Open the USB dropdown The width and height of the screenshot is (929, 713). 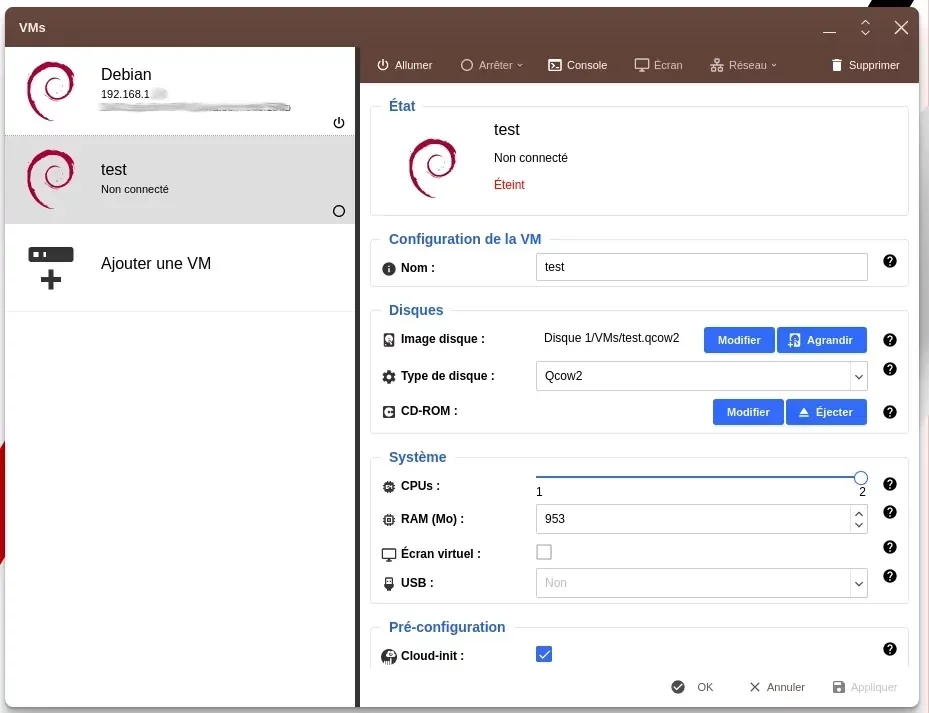(701, 583)
